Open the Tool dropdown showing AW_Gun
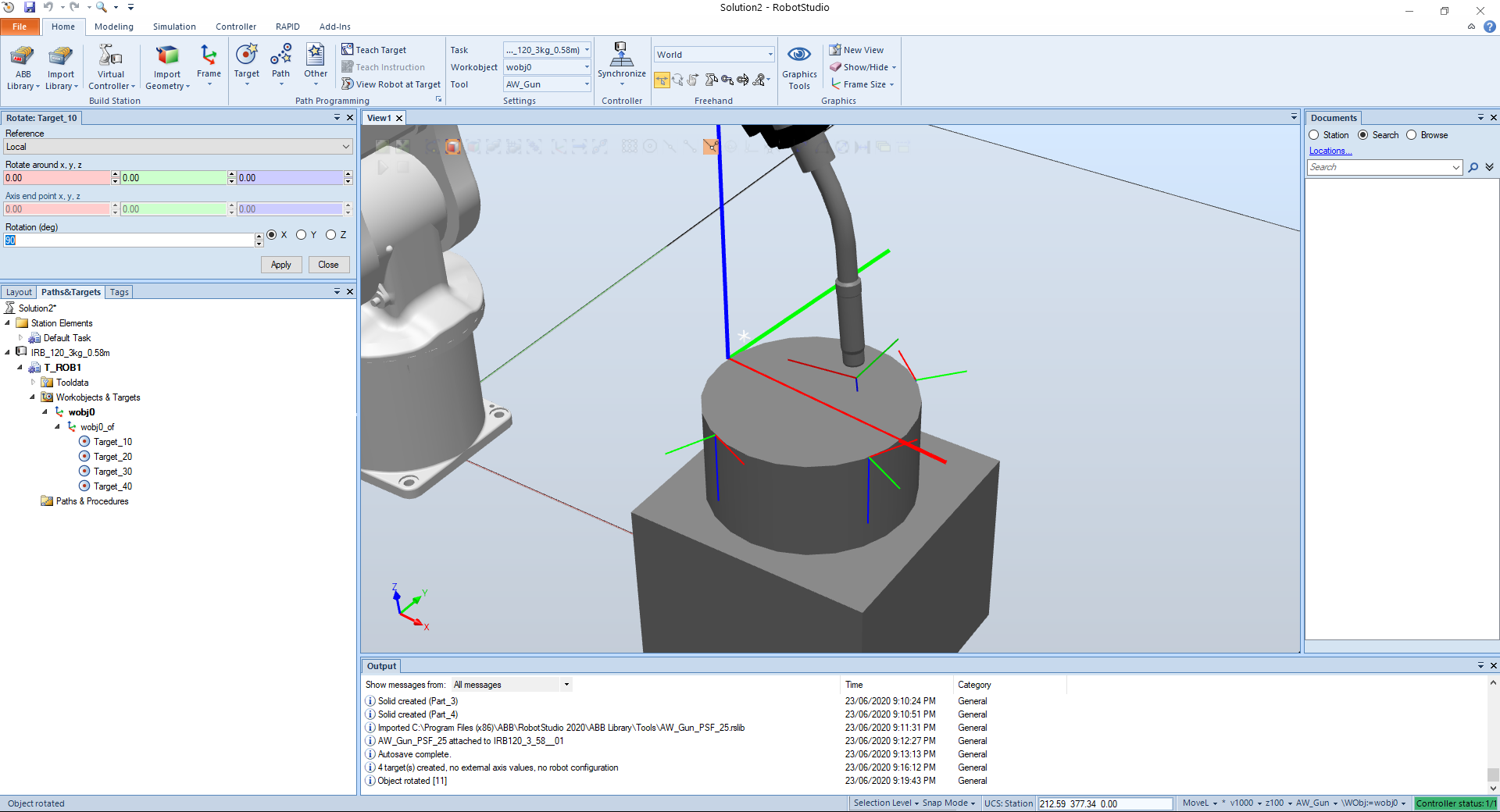This screenshot has height=812, width=1500. [547, 84]
